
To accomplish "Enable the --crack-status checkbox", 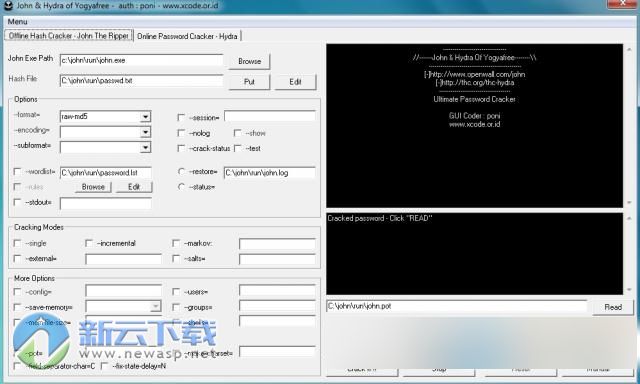I will (182, 149).
